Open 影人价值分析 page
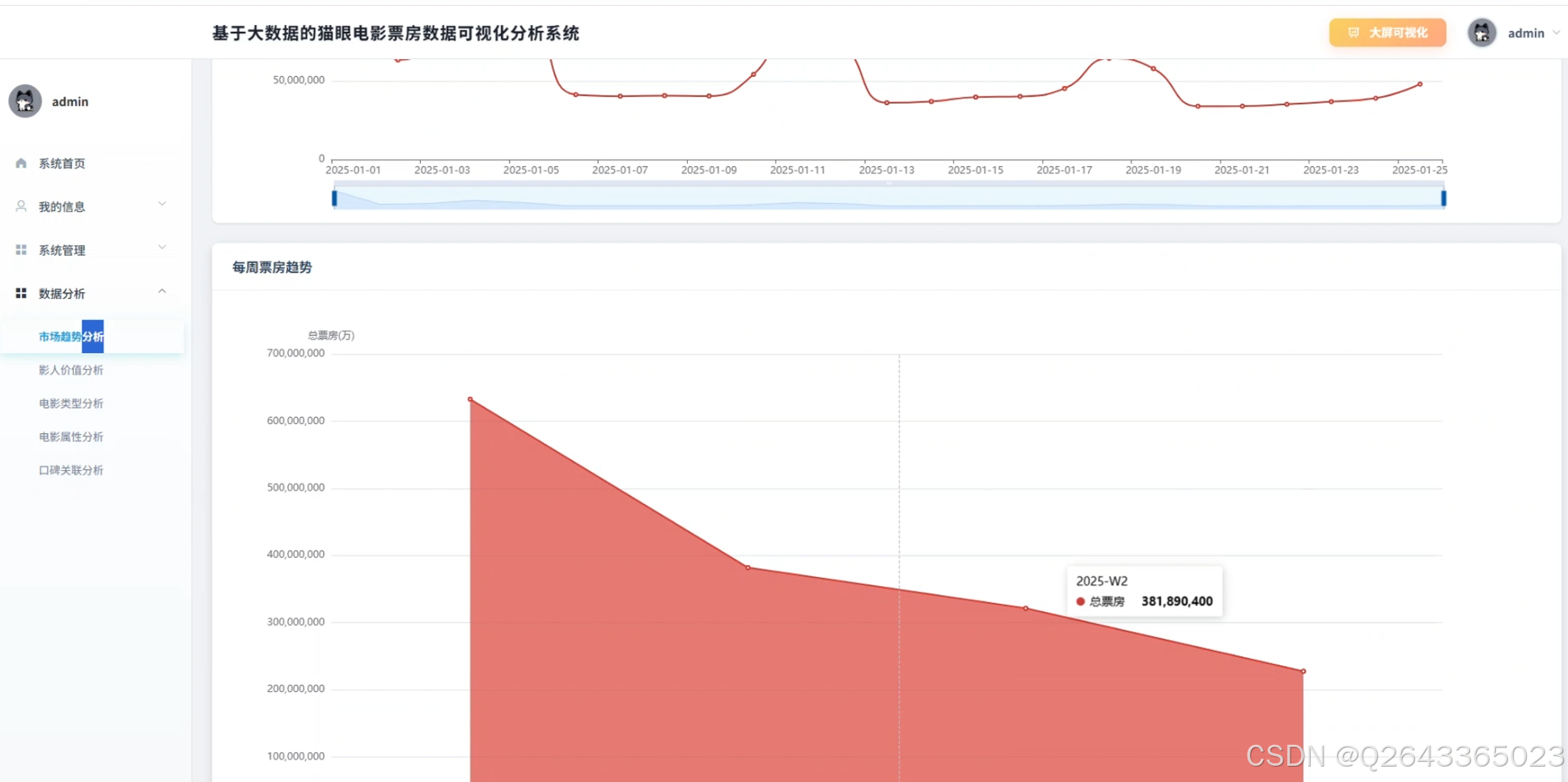The width and height of the screenshot is (1568, 782). [x=71, y=370]
